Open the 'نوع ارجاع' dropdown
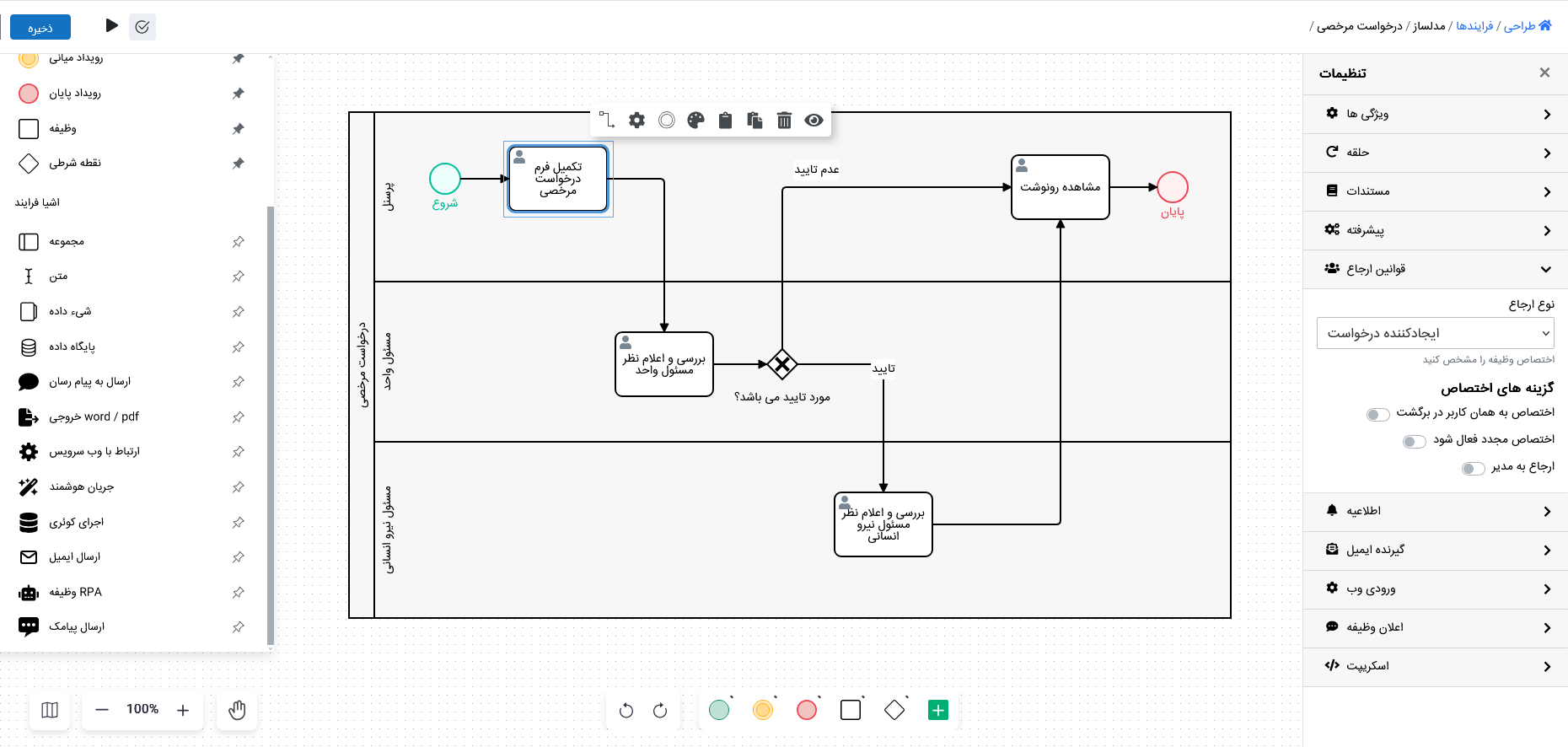 click(1435, 333)
